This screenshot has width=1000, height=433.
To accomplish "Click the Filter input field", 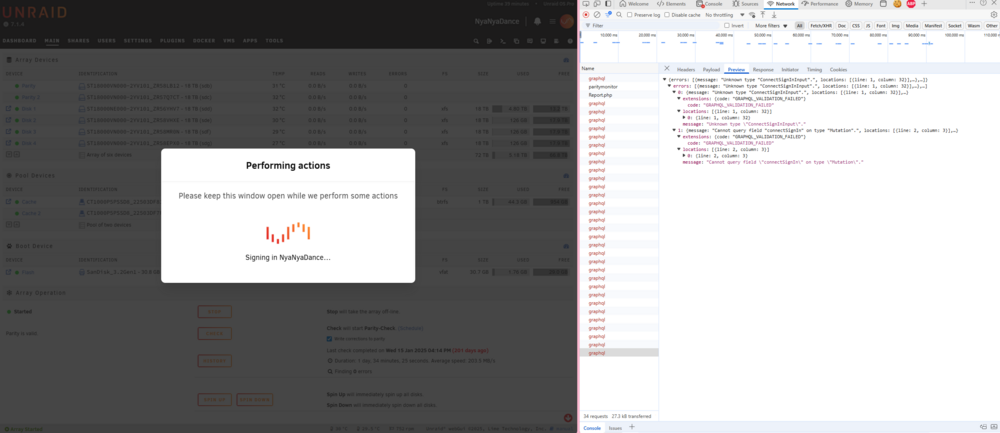I will click(654, 26).
